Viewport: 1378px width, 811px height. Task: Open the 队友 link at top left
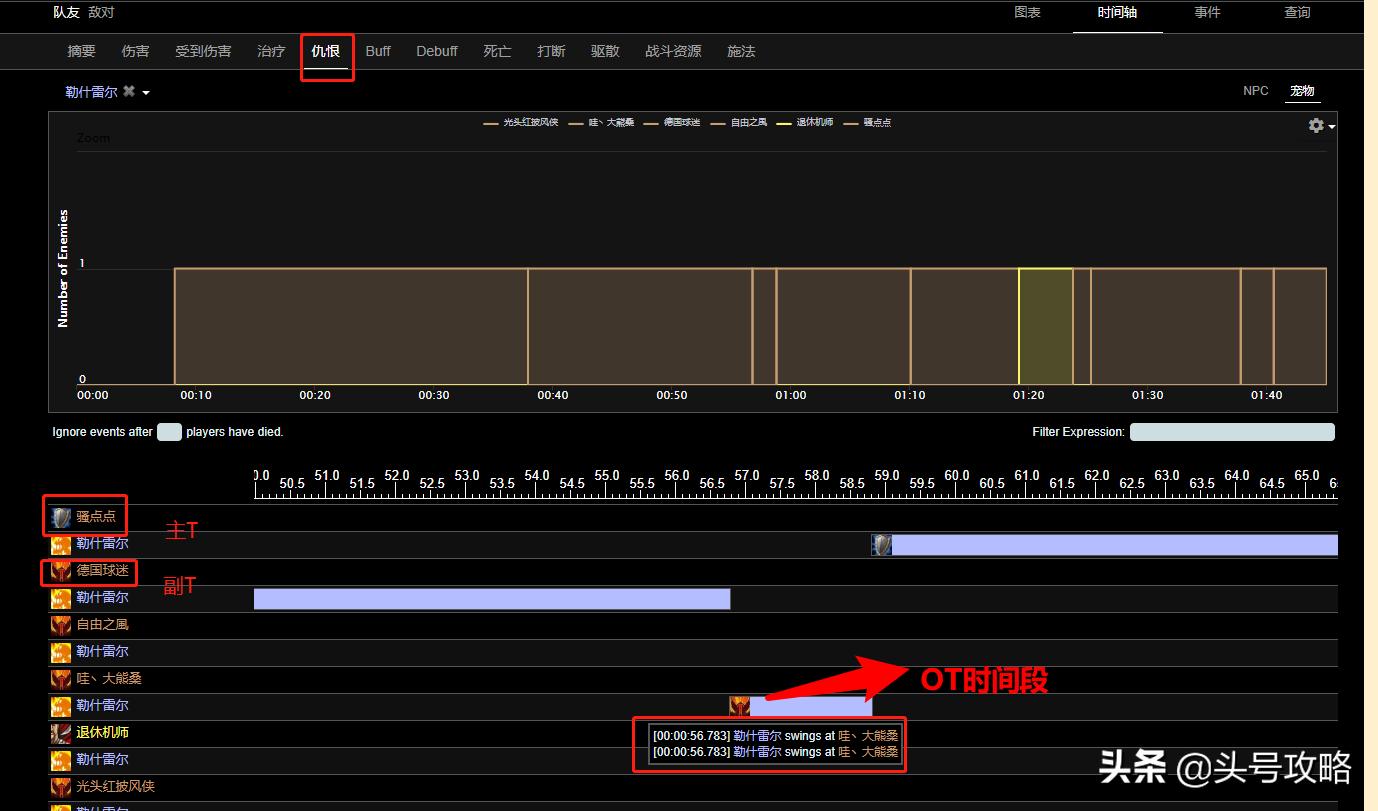click(x=66, y=13)
